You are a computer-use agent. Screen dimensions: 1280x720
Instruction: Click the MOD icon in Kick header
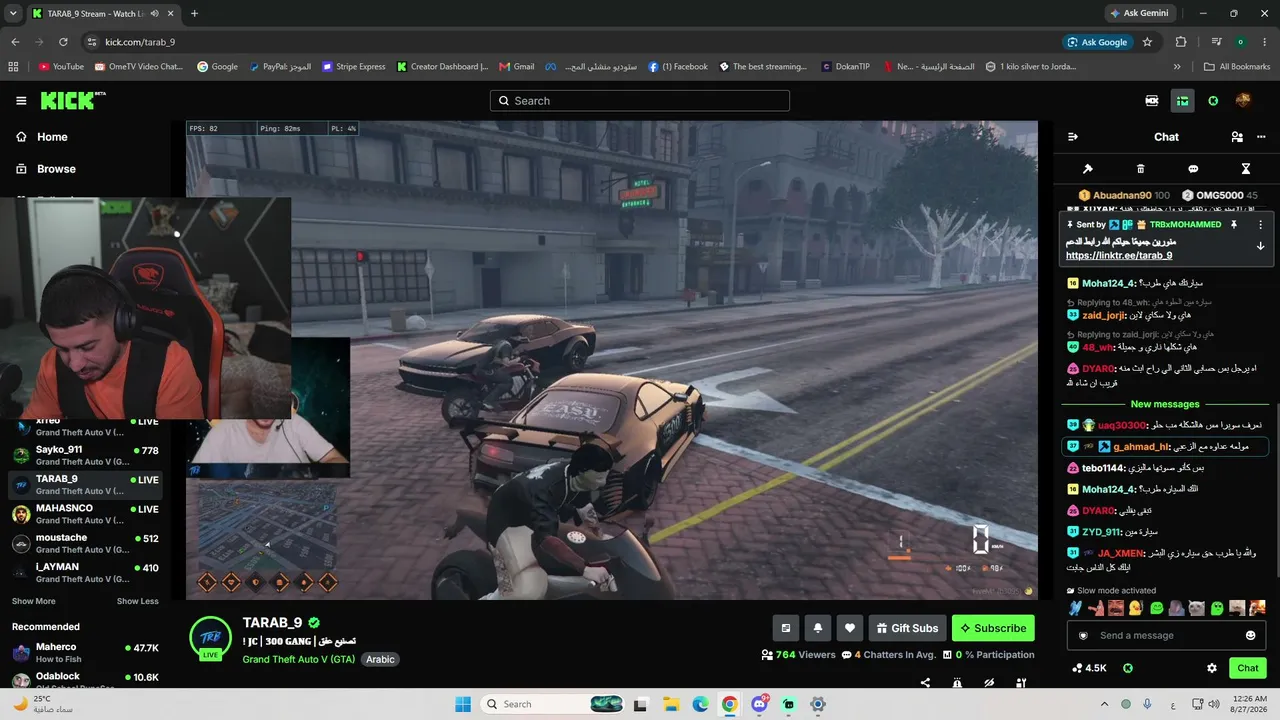1152,101
